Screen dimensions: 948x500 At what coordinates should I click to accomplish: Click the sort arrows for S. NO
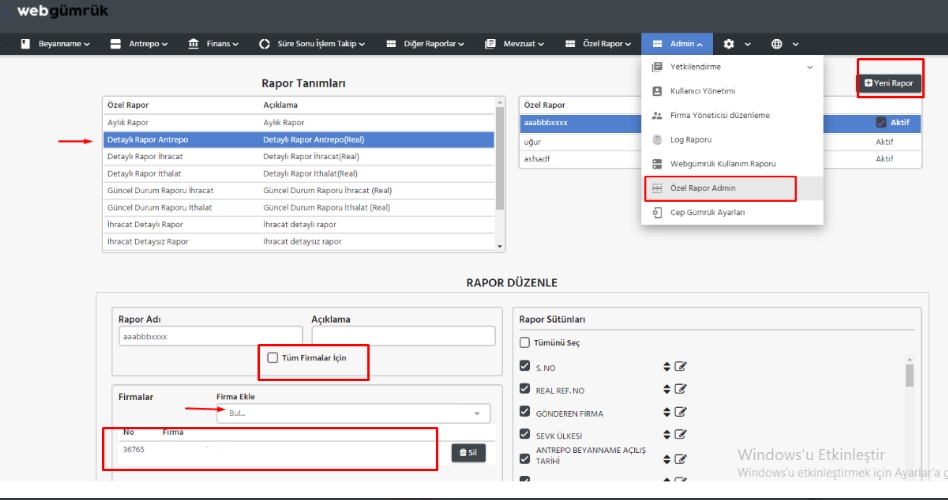click(666, 366)
